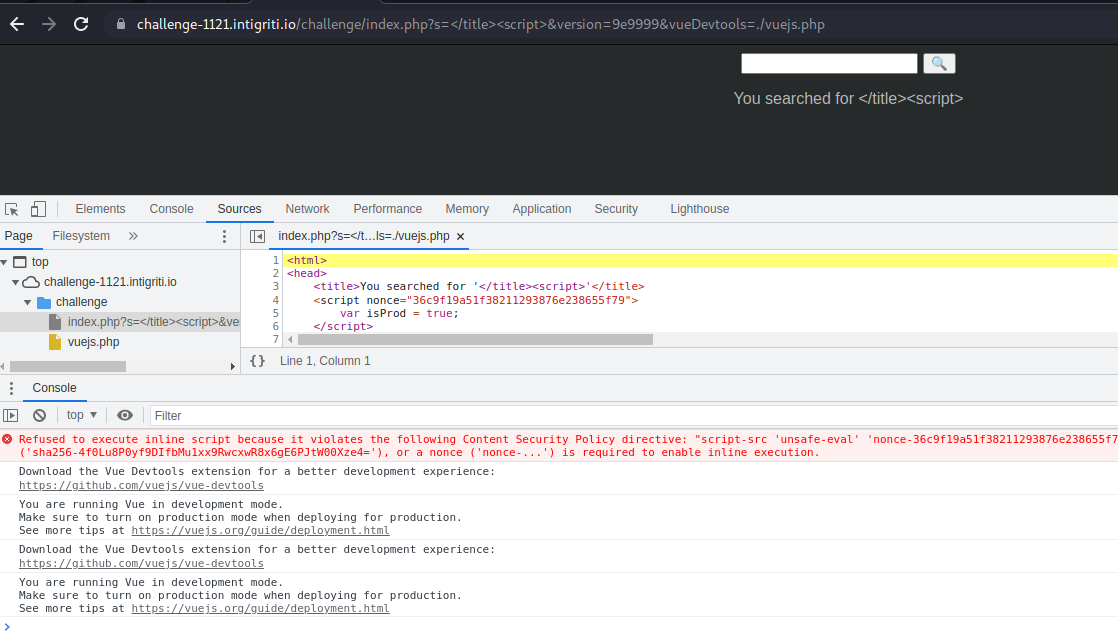Open the console drawer three-dot menu
Viewport: 1118px width, 635px height.
coord(11,388)
